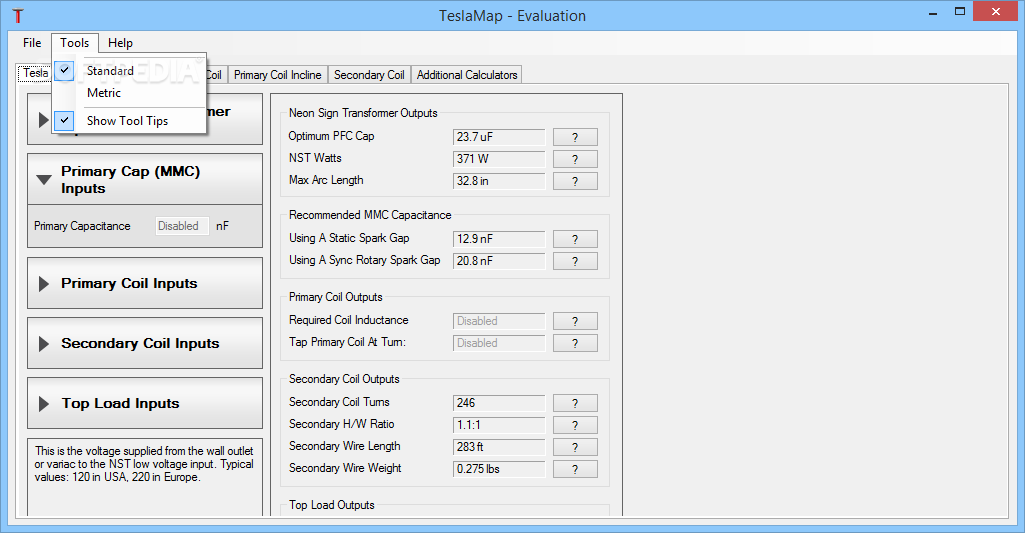Click the Secondary Coil Turns value 246
This screenshot has width=1025, height=533.
(x=499, y=404)
